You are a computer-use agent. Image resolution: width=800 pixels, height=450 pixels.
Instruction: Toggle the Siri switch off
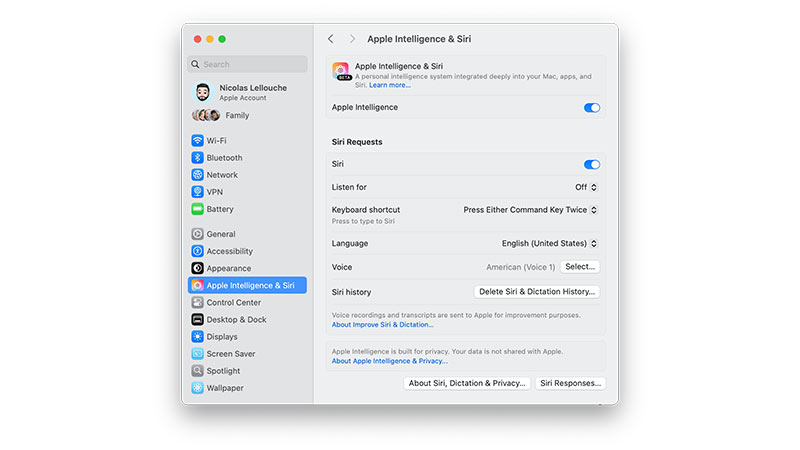(x=592, y=164)
